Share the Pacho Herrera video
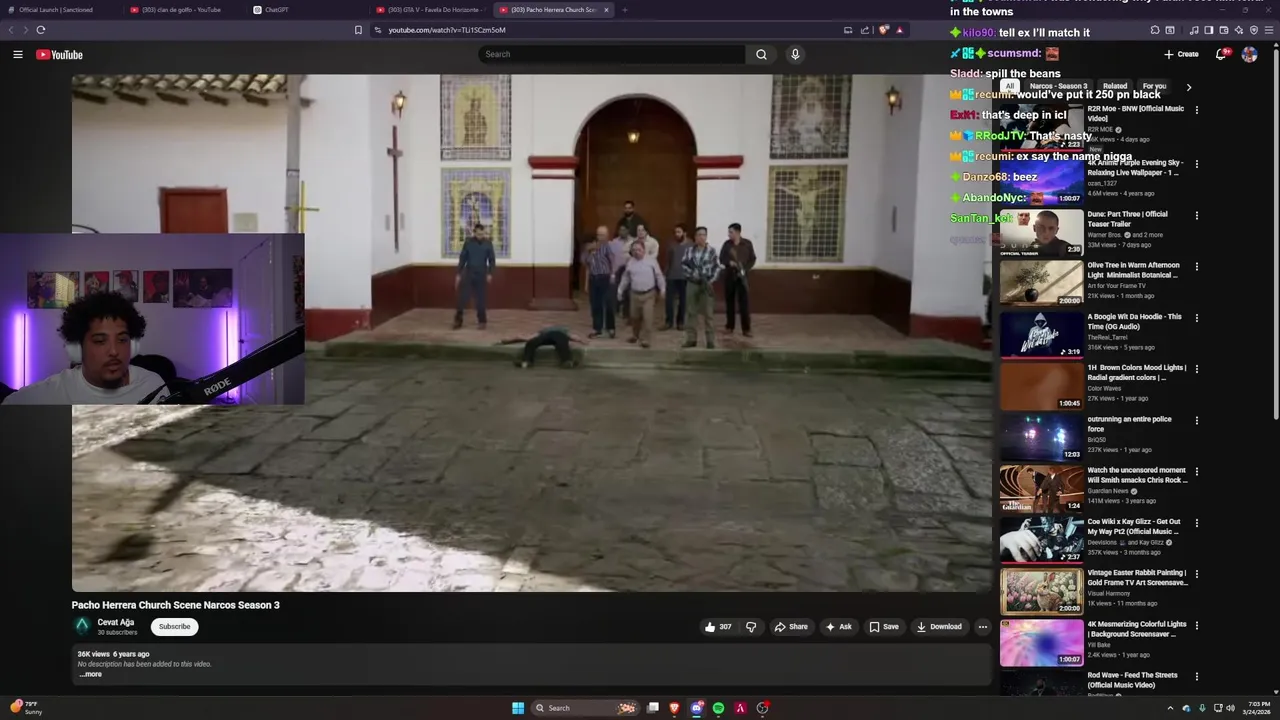This screenshot has width=1280, height=720. (x=791, y=627)
